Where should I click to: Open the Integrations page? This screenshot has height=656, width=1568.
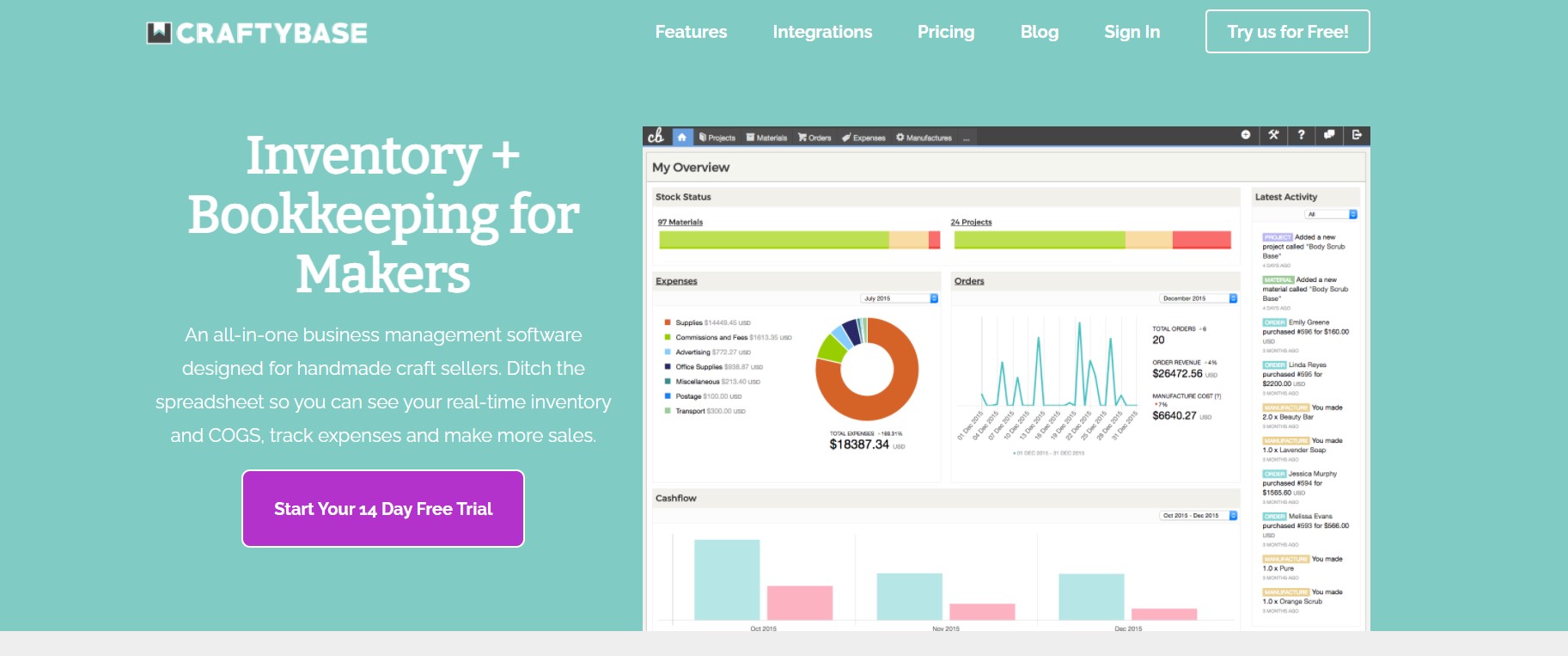822,32
